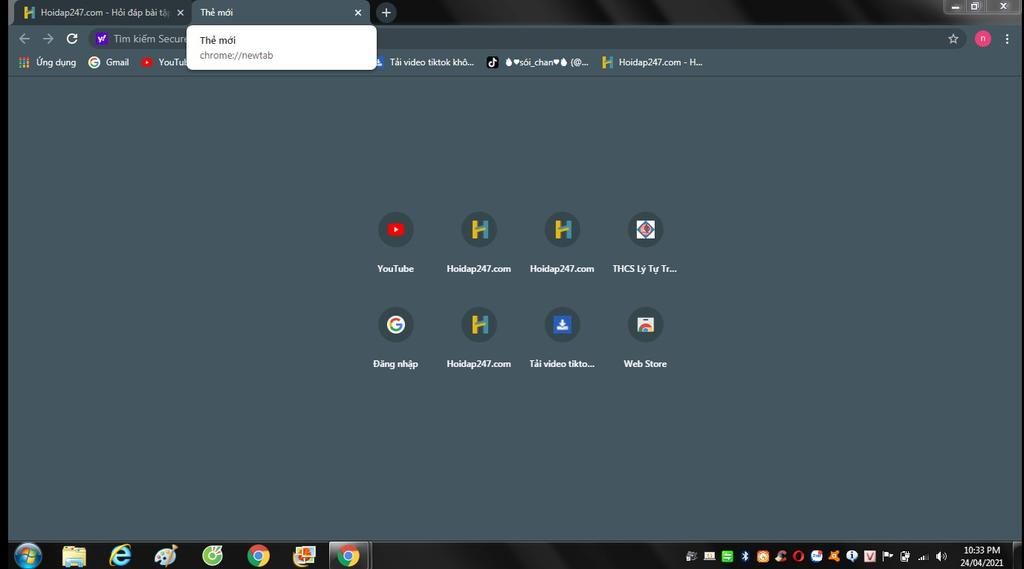
Task: Open the Web Store shortcut
Action: click(x=645, y=337)
